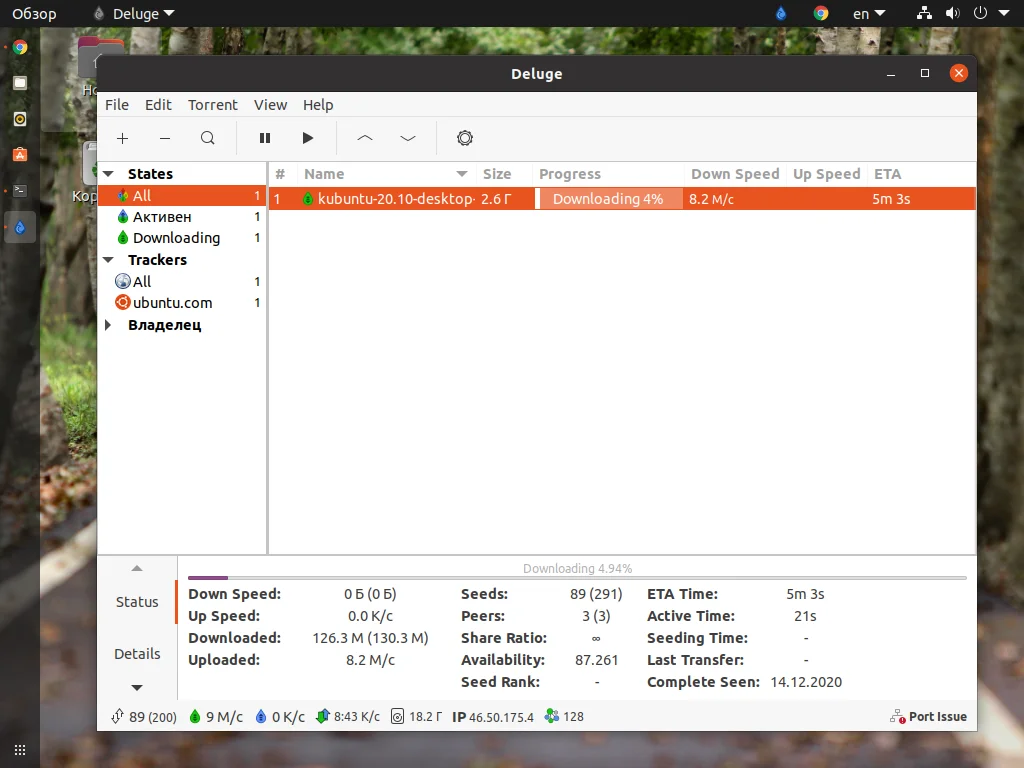Launch Chrome from the dock
The width and height of the screenshot is (1024, 768).
20,47
